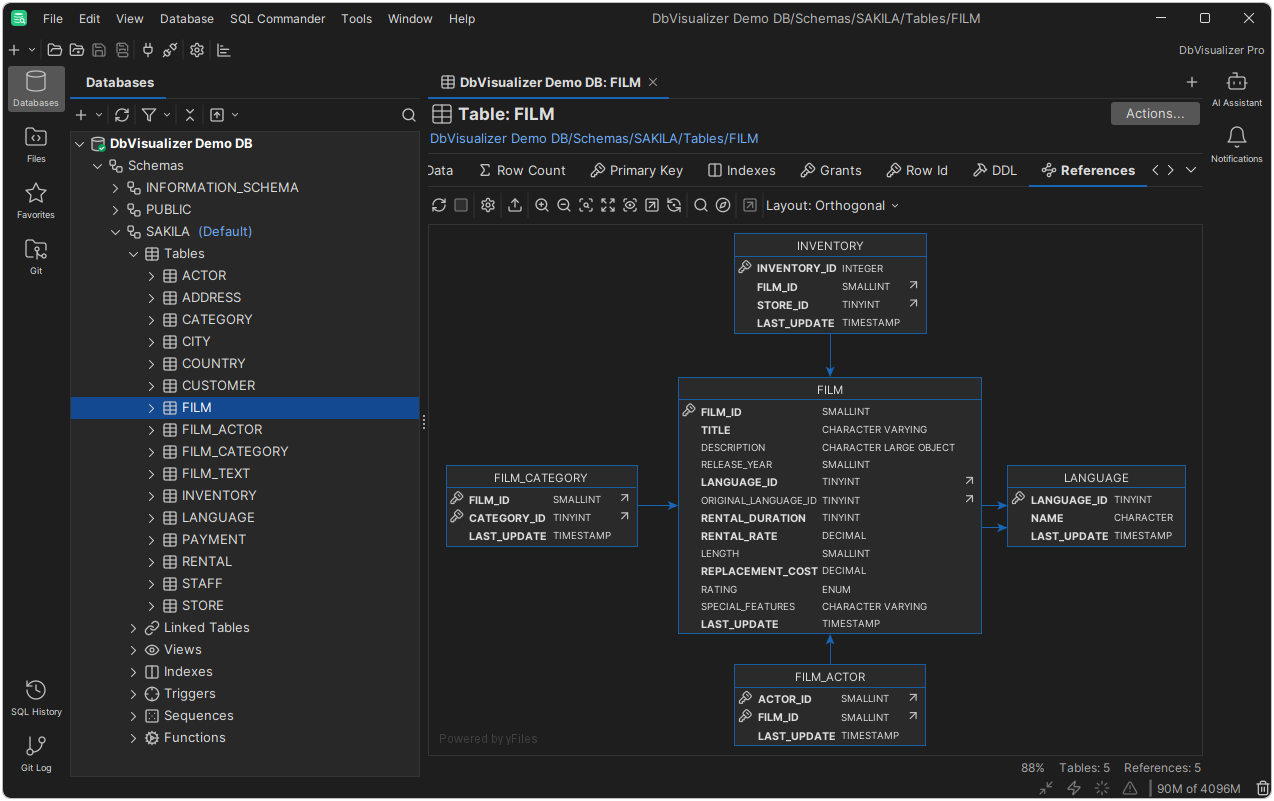Open the Git sidebar panel
This screenshot has height=801, width=1274.
(x=36, y=256)
